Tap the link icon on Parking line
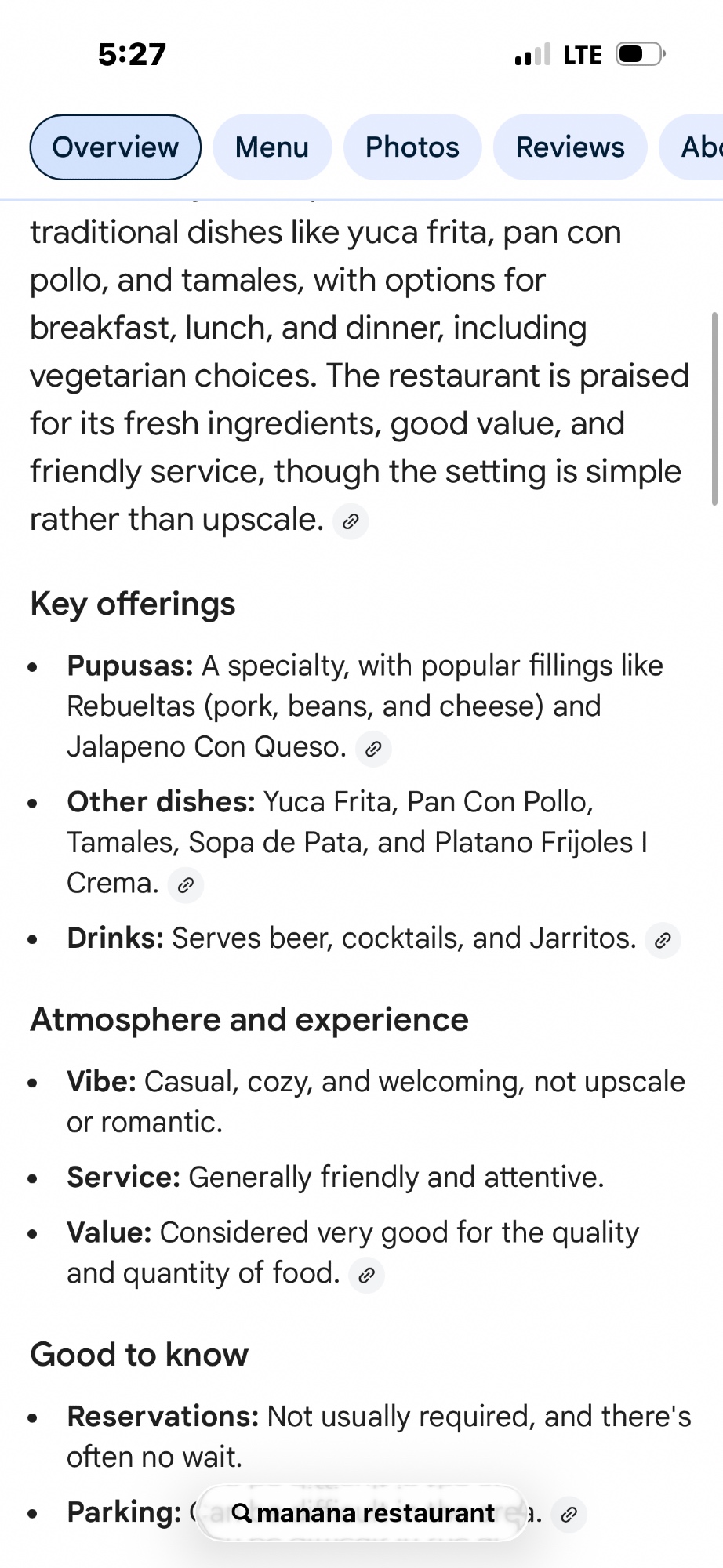The image size is (723, 1568). (x=569, y=1514)
